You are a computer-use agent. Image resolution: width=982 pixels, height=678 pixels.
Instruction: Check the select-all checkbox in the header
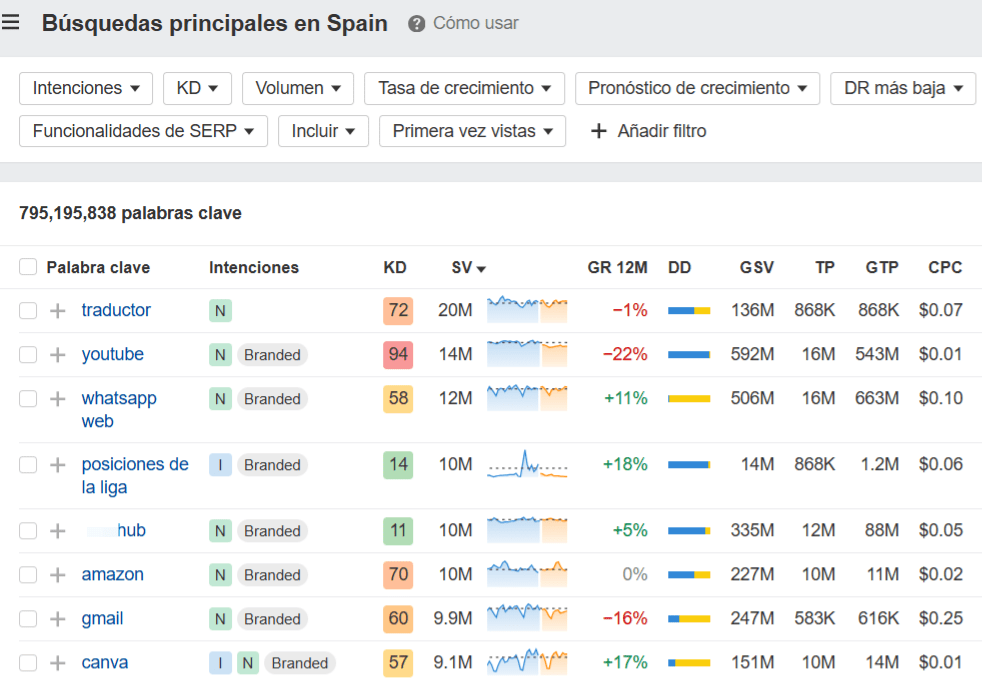(x=27, y=267)
